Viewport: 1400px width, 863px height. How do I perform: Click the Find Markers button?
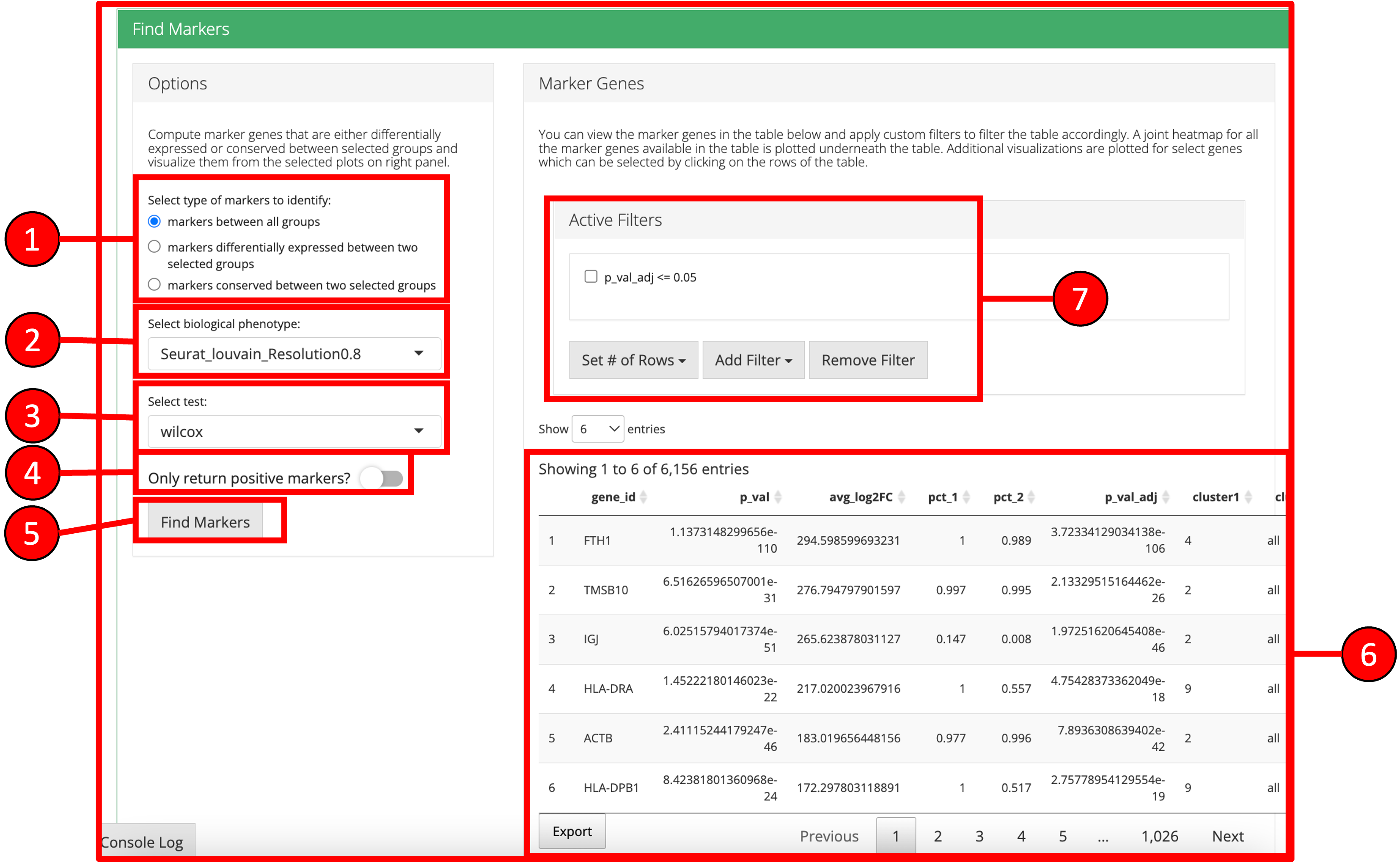click(x=205, y=522)
